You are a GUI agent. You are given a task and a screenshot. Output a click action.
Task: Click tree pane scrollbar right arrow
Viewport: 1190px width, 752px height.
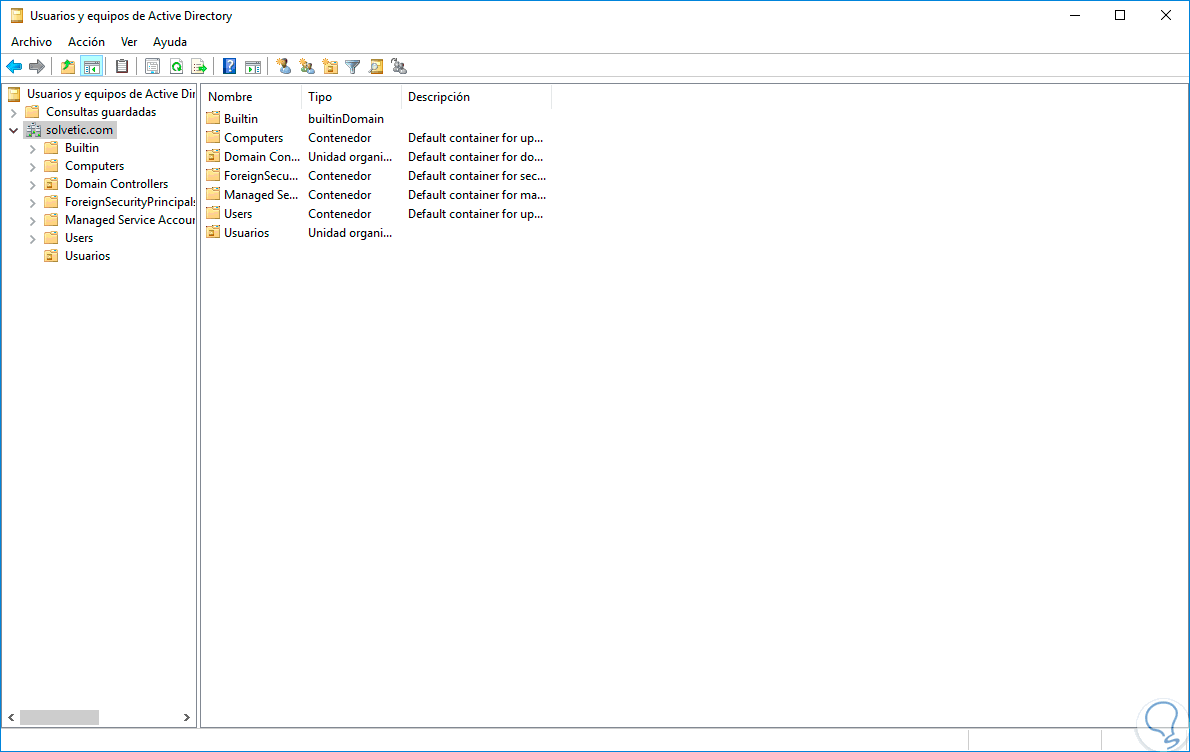187,717
